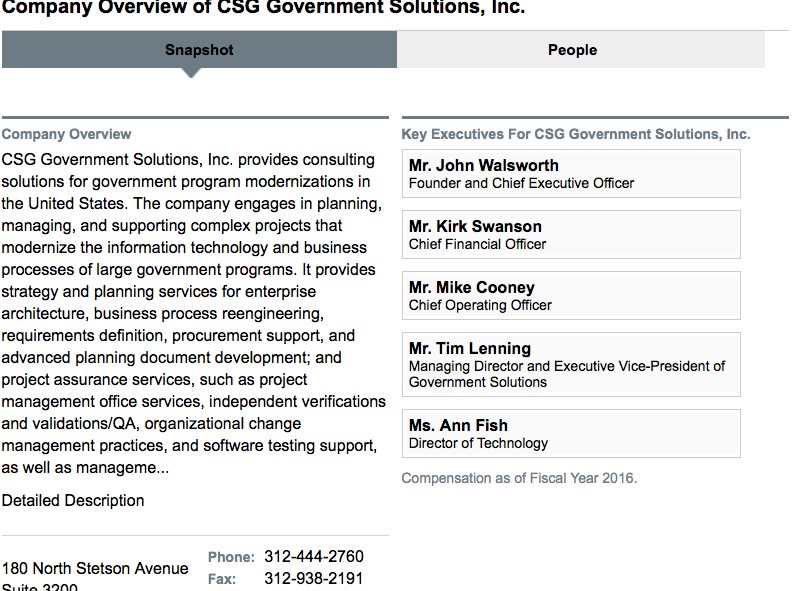The width and height of the screenshot is (799, 591).
Task: Switch to the People tab
Action: click(x=572, y=50)
